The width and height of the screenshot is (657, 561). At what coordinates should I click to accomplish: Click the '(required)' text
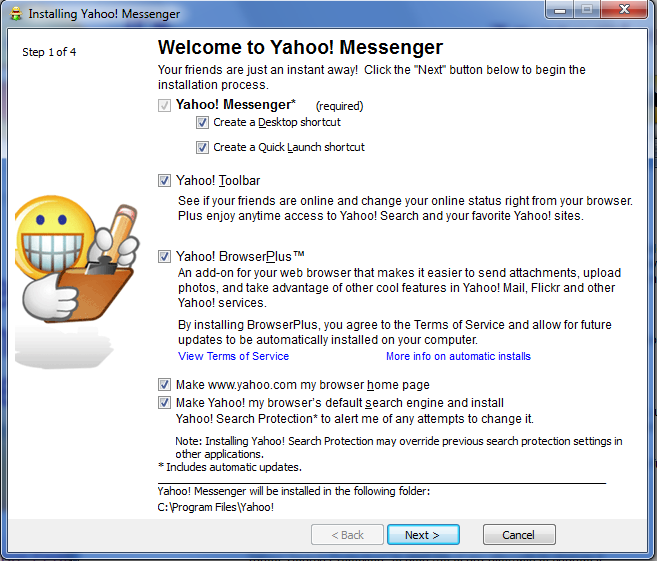point(339,106)
